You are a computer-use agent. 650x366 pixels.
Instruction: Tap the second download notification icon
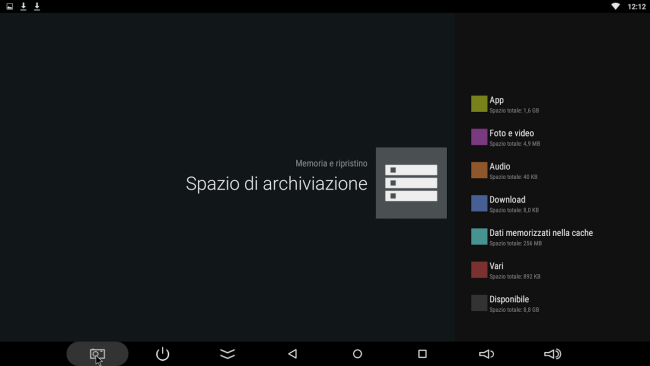[37, 6]
